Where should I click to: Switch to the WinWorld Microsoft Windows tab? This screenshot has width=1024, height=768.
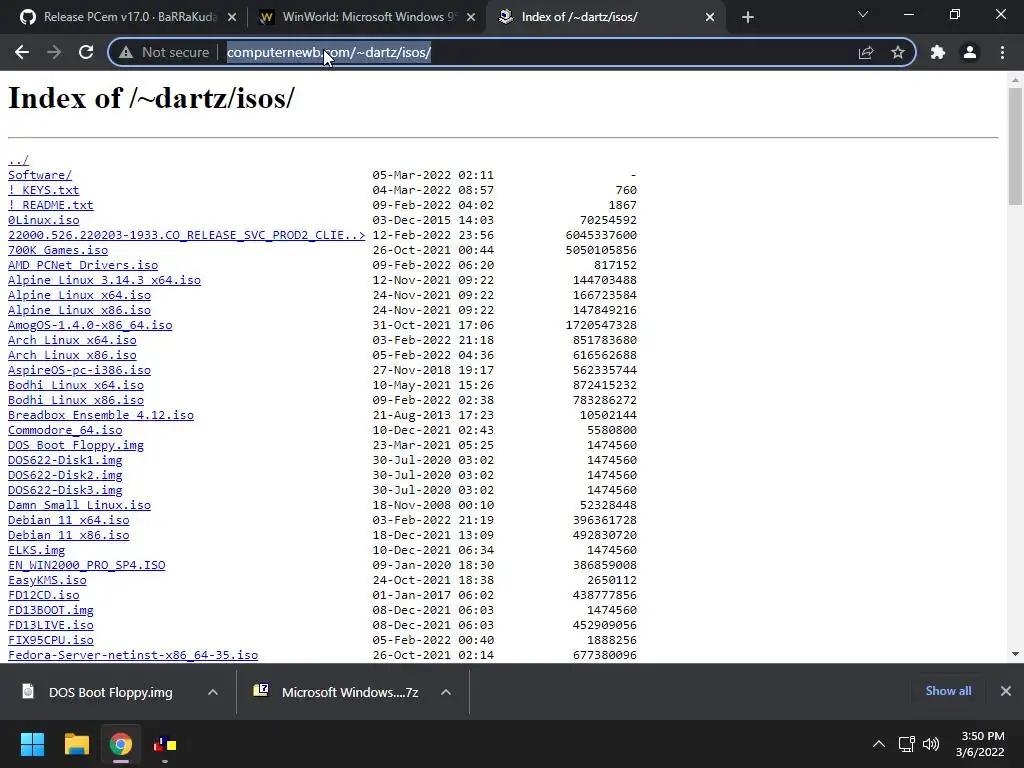pos(366,17)
